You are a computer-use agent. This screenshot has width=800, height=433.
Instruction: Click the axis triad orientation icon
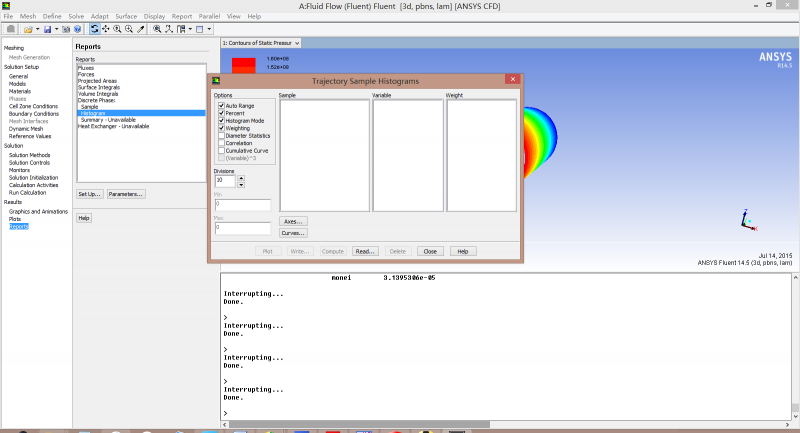click(x=169, y=29)
